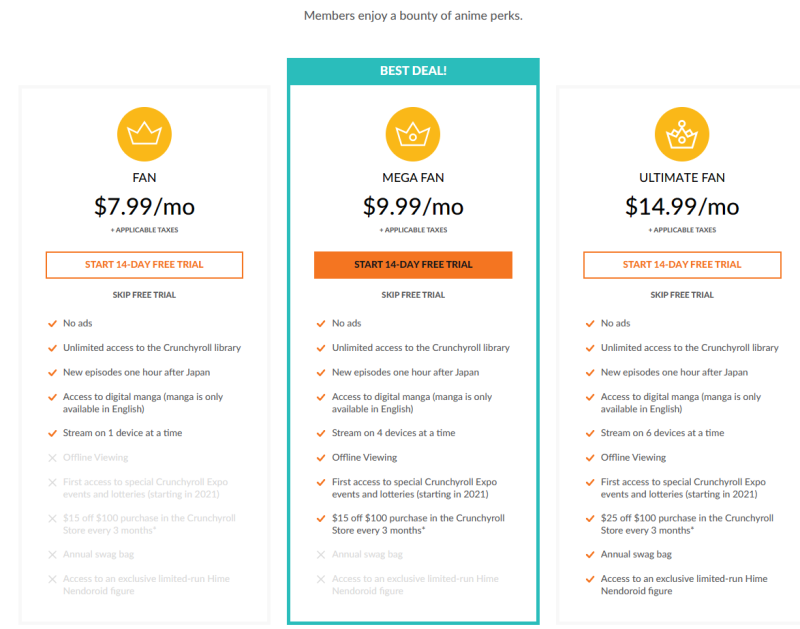Click the $14.99/mo Ultimate Fan price
Screen dimensions: 800x629
[682, 207]
